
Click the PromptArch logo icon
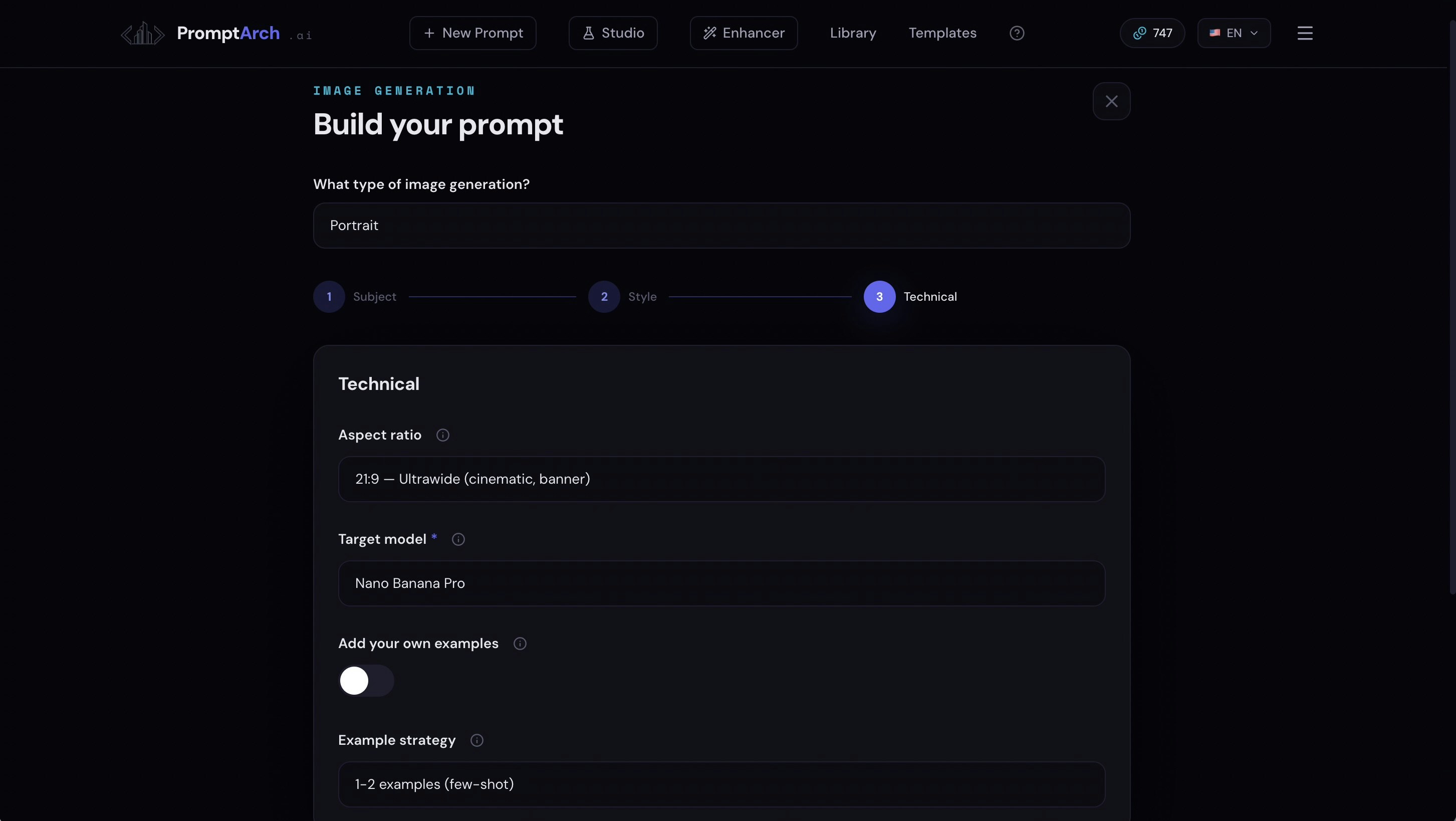tap(142, 33)
